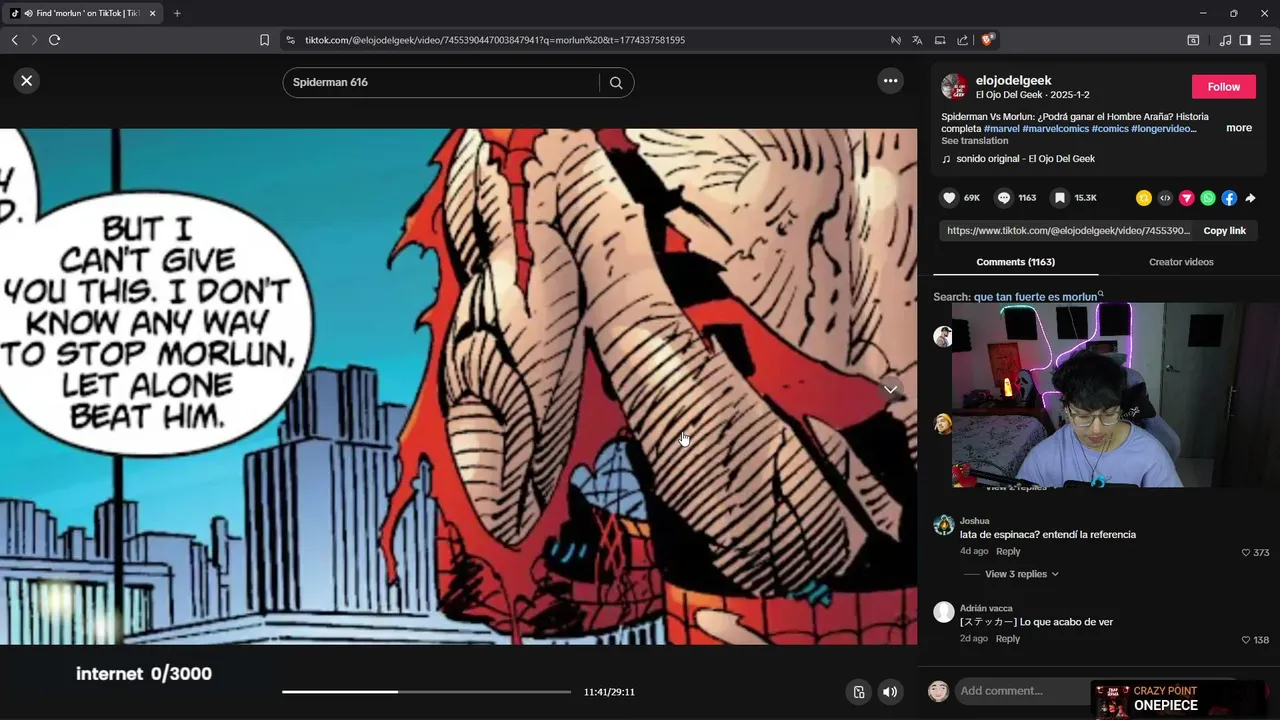Click the Copy link button
1280x720 pixels.
(1224, 231)
